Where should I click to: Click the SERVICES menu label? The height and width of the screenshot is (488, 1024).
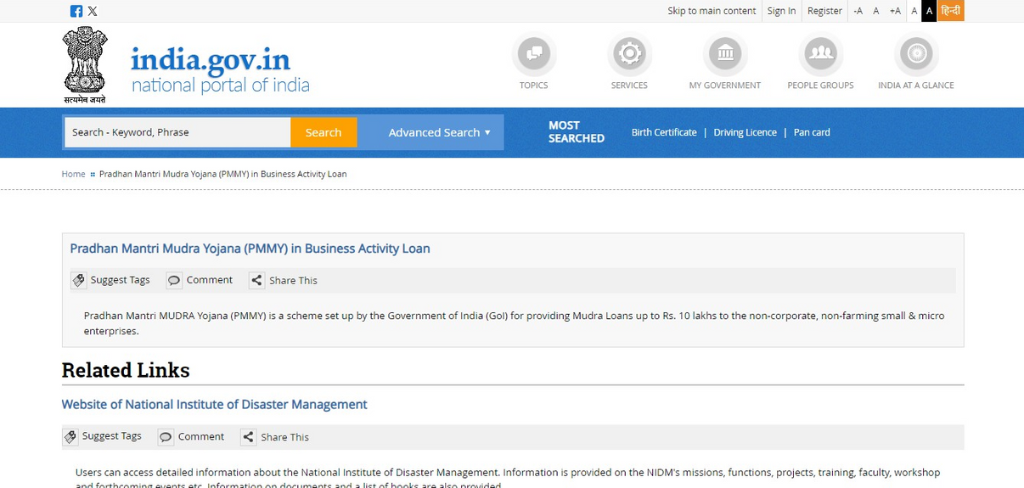(629, 86)
